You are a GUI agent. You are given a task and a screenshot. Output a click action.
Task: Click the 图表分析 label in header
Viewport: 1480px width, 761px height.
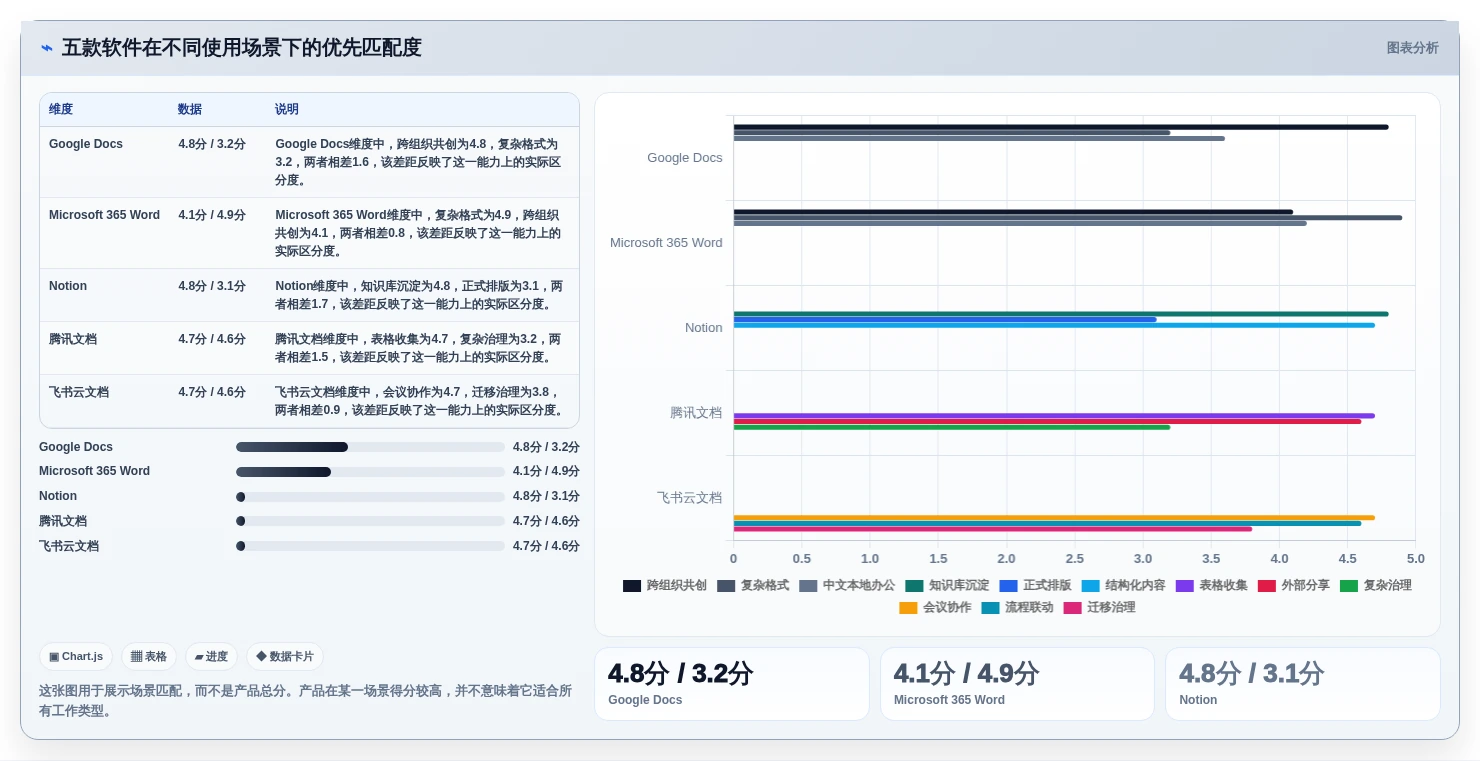coord(1412,48)
